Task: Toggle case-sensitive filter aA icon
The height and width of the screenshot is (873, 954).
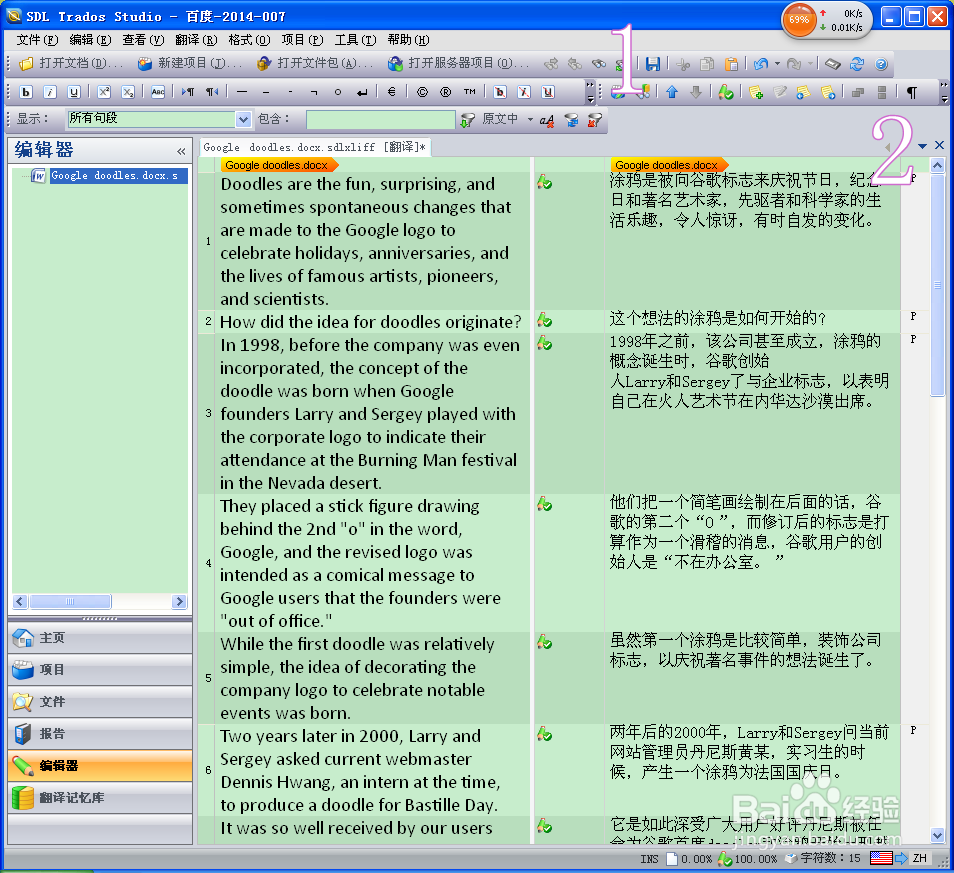Action: [x=546, y=120]
